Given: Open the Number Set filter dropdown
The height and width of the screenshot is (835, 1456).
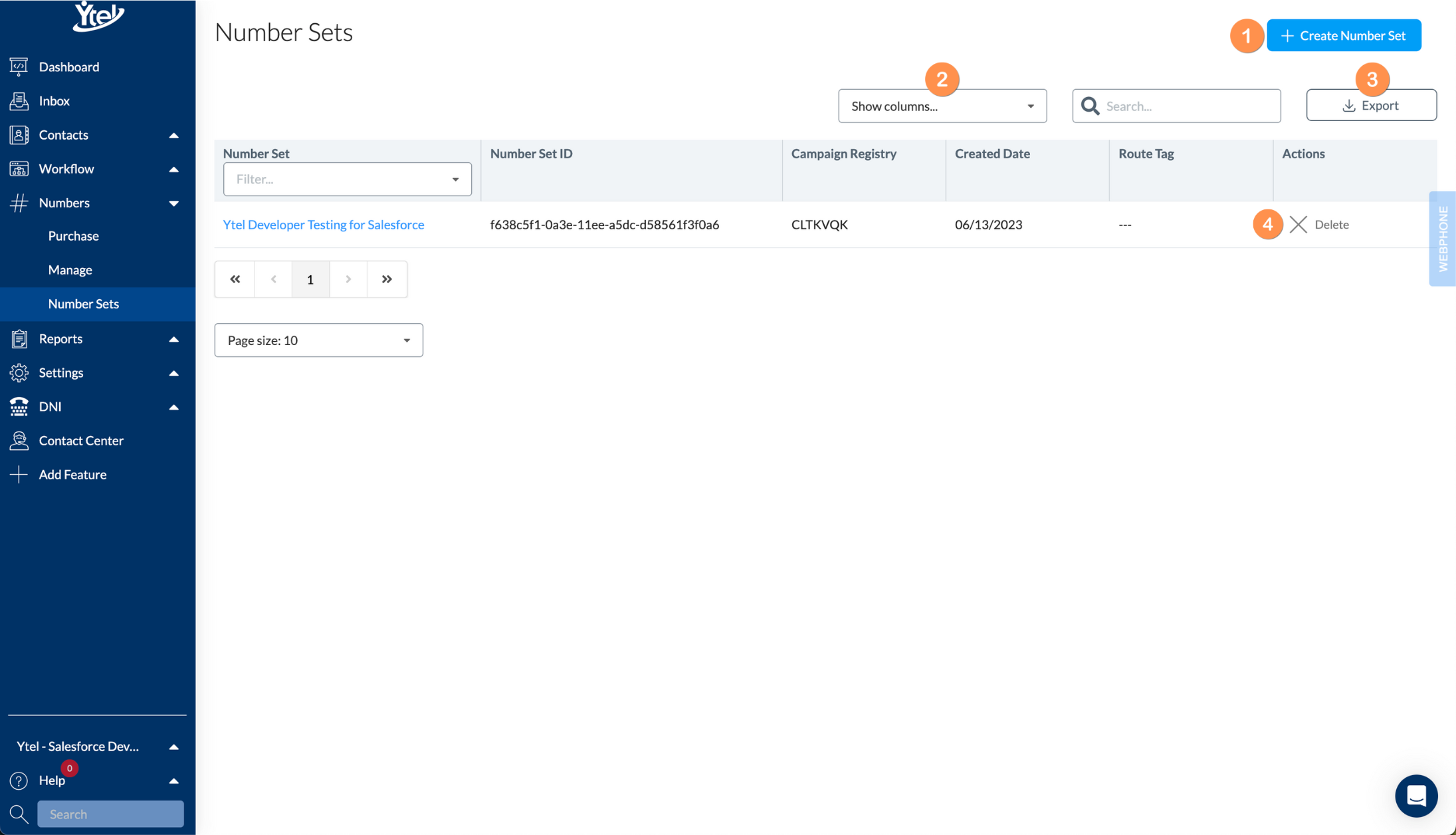Looking at the screenshot, I should [x=347, y=179].
